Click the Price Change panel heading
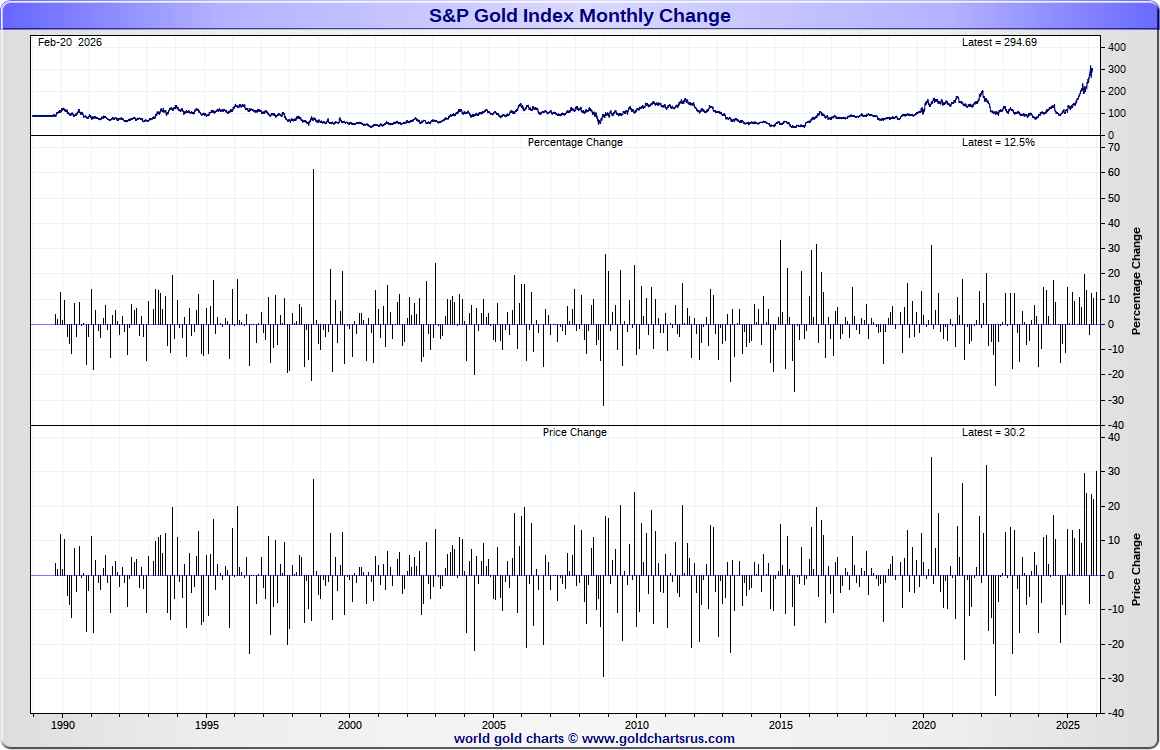The image size is (1160, 750). click(574, 432)
